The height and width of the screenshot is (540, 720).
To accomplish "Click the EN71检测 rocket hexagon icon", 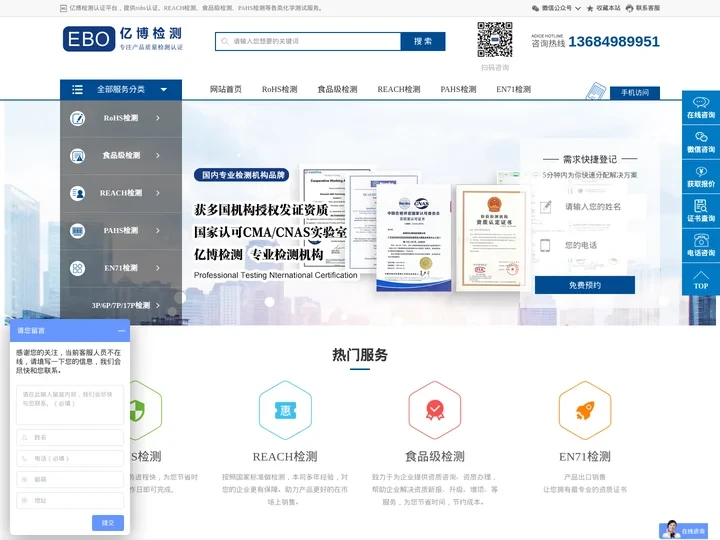I will [x=585, y=410].
